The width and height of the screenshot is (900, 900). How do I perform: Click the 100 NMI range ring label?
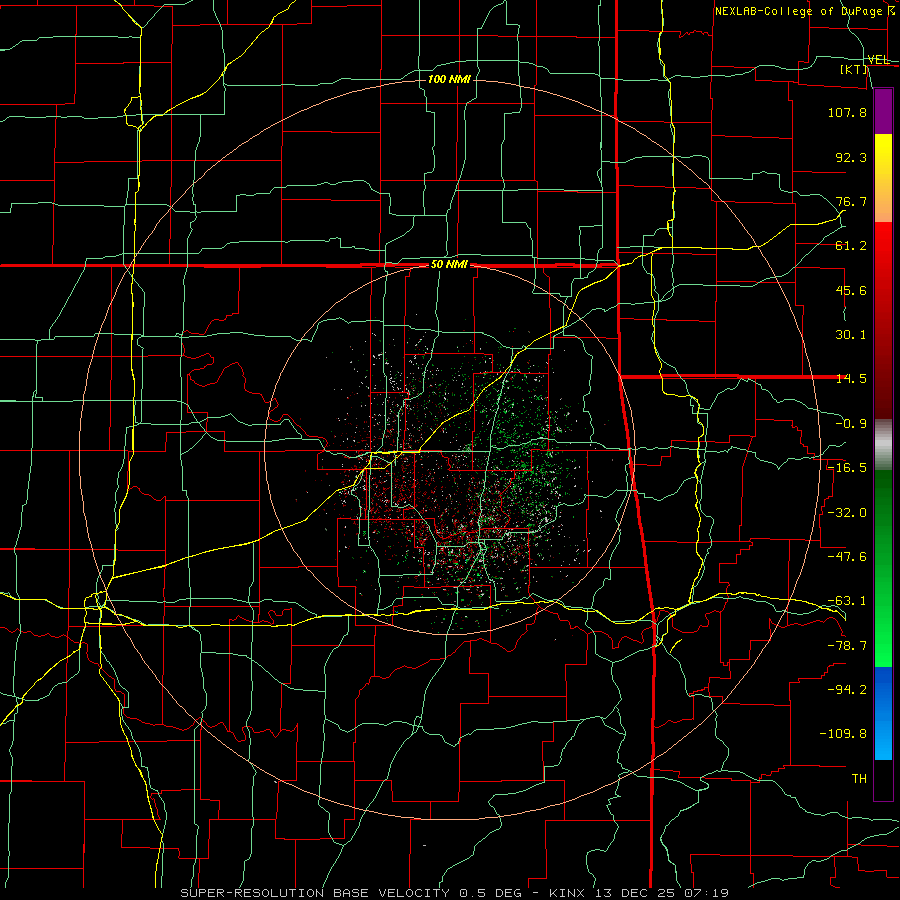click(449, 79)
